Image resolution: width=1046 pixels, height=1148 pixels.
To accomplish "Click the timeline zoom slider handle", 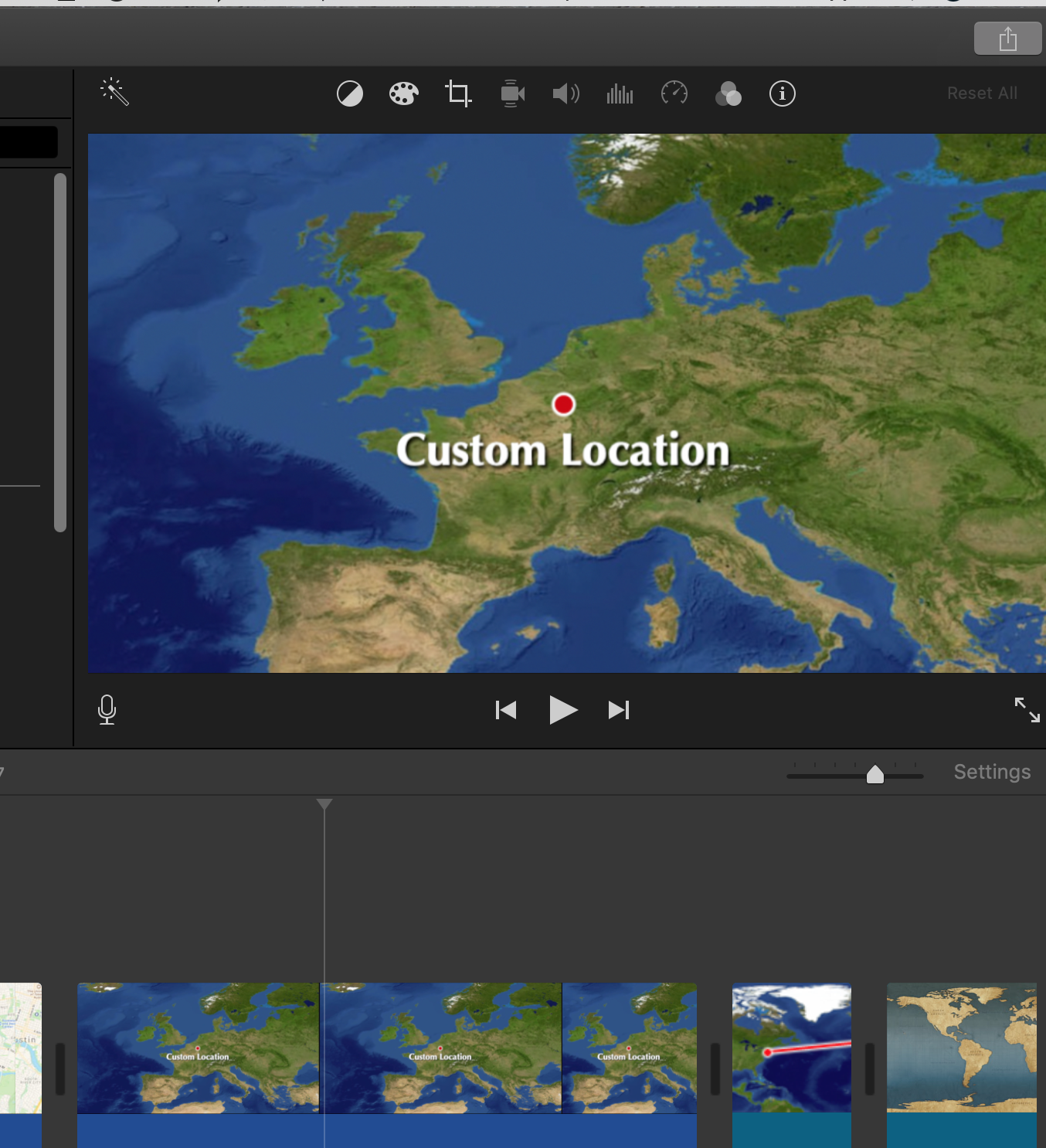I will coord(874,774).
